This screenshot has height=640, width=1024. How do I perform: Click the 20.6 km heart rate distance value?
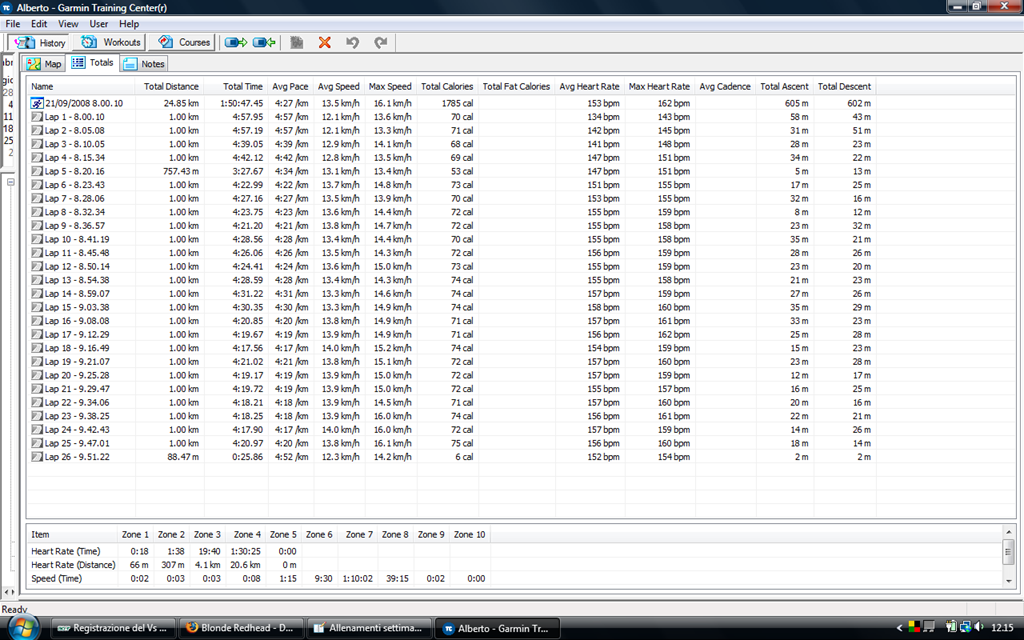(x=246, y=565)
